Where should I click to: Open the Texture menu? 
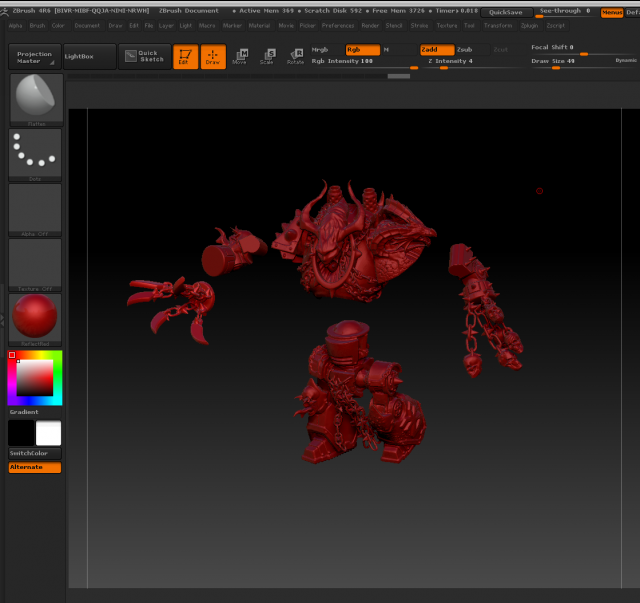pyautogui.click(x=447, y=26)
